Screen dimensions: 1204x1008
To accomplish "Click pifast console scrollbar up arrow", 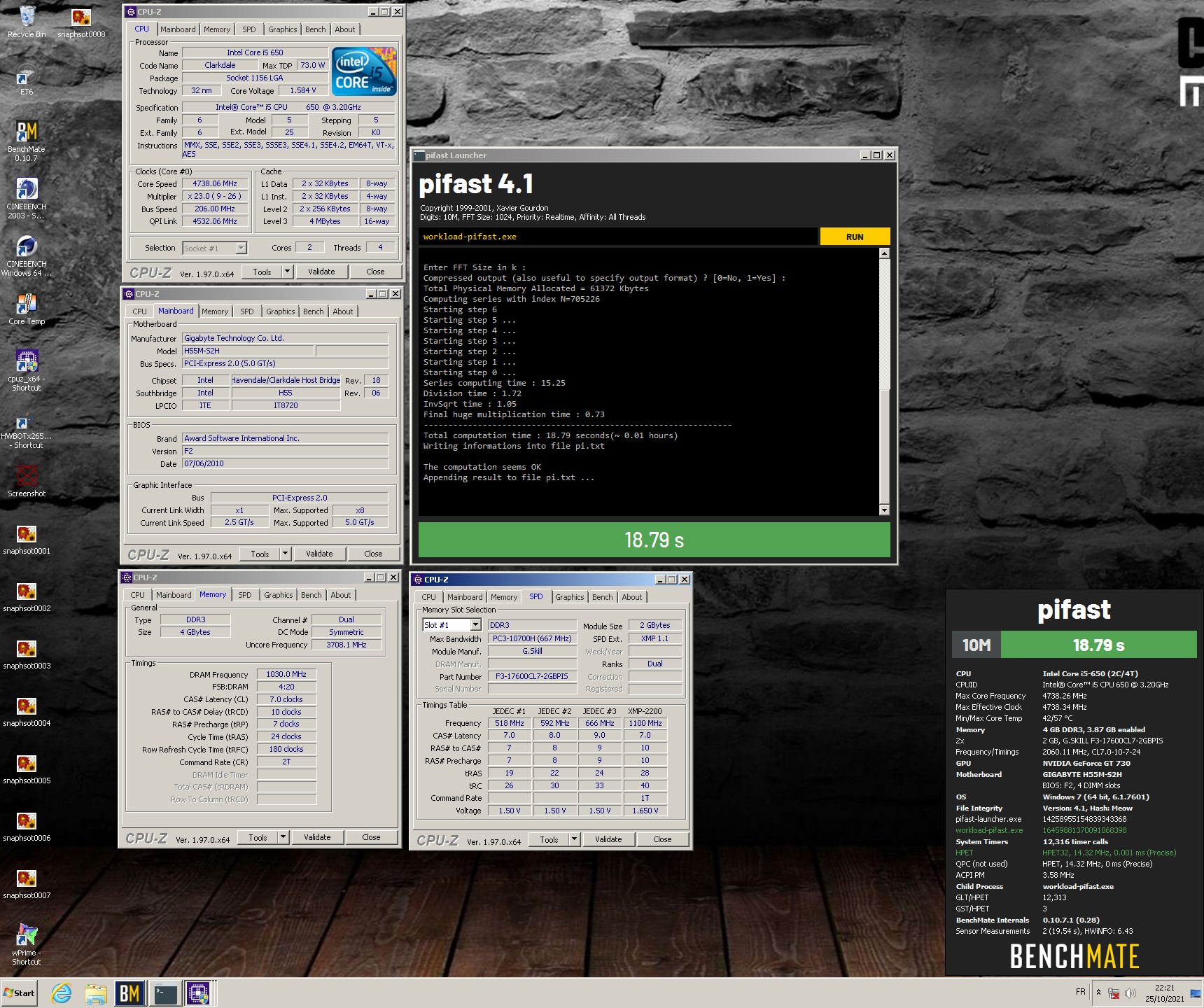I will click(x=884, y=253).
